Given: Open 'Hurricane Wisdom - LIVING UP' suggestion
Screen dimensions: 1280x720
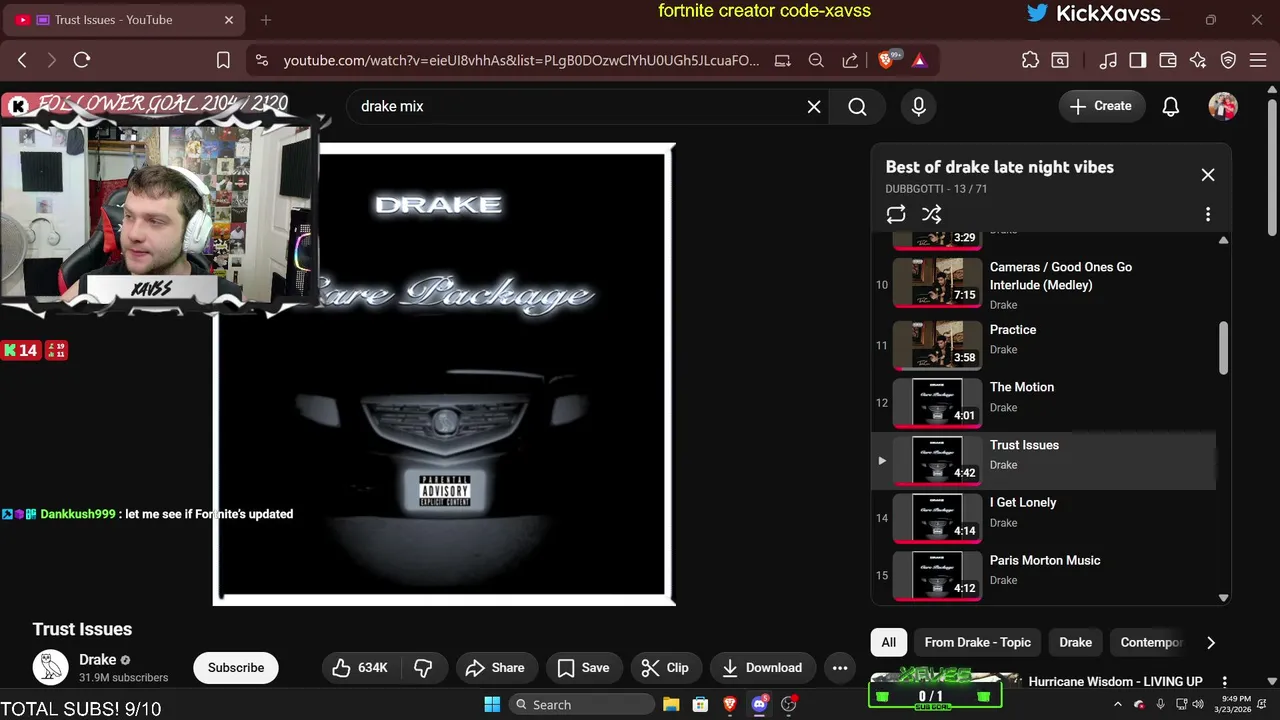Looking at the screenshot, I should pyautogui.click(x=1115, y=681).
